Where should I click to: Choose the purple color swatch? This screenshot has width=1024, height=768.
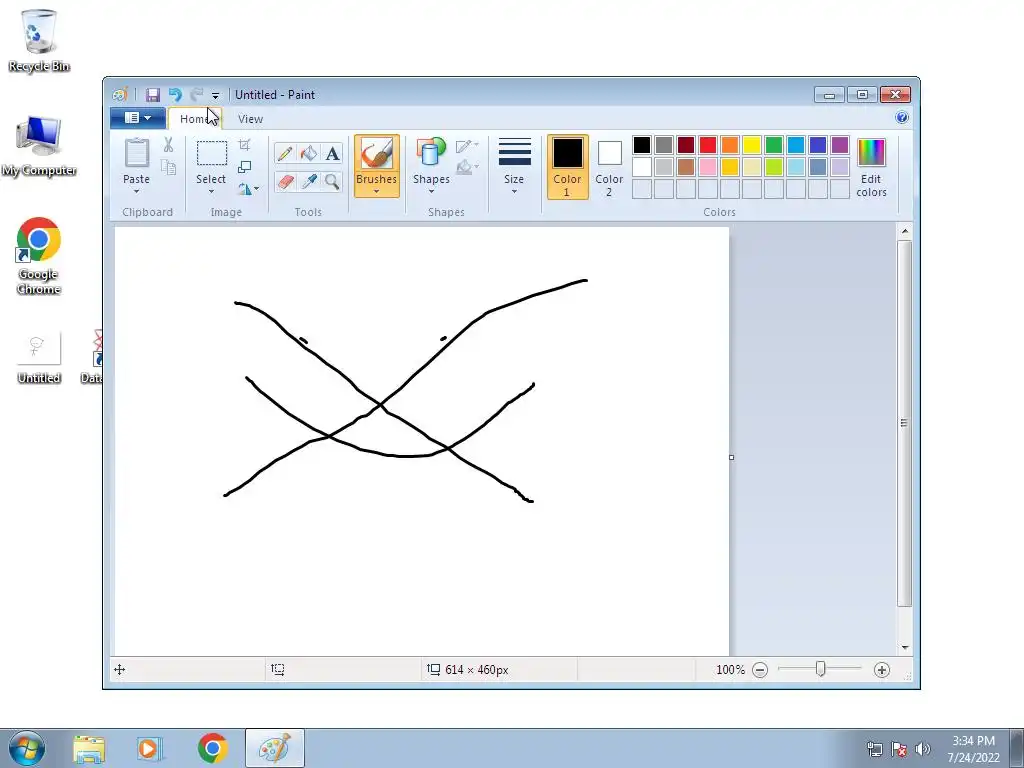pos(840,145)
